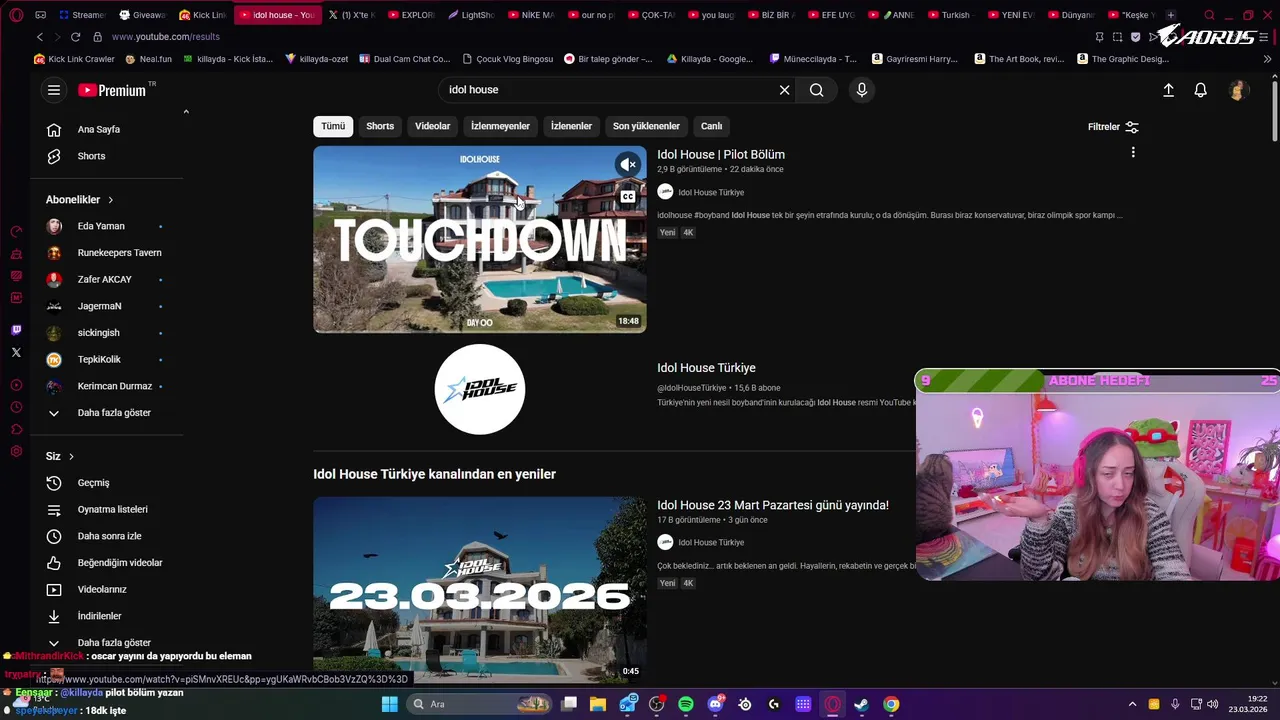This screenshot has width=1280, height=720.
Task: Open the video title Idol House | Pilot Bölüm
Action: (x=721, y=155)
